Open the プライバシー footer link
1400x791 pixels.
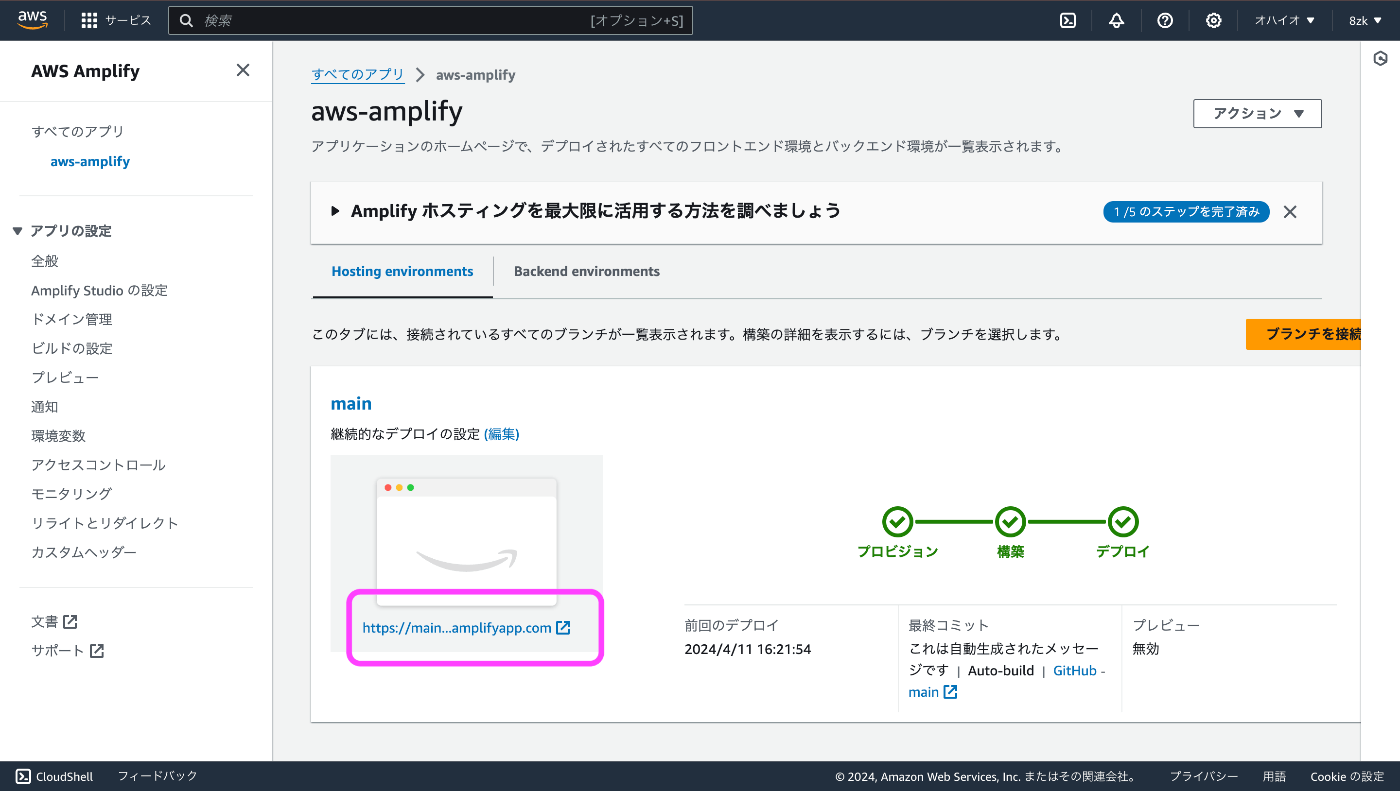pyautogui.click(x=1204, y=776)
